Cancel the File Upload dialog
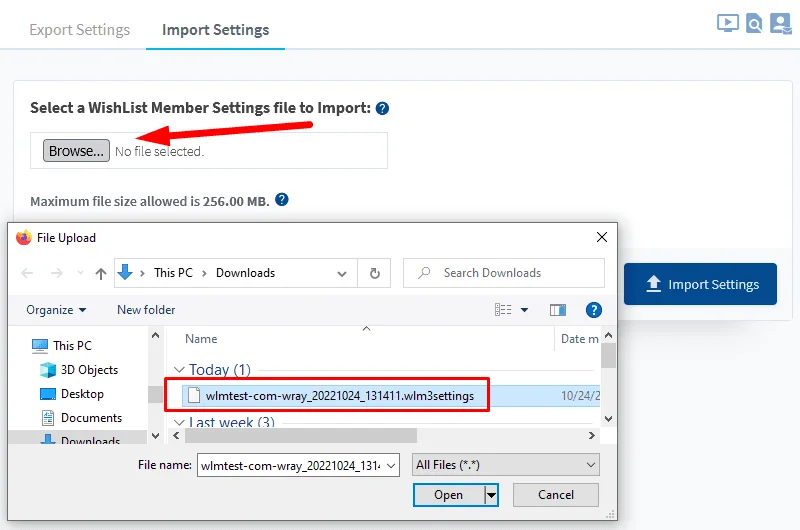800x530 pixels. pos(556,495)
